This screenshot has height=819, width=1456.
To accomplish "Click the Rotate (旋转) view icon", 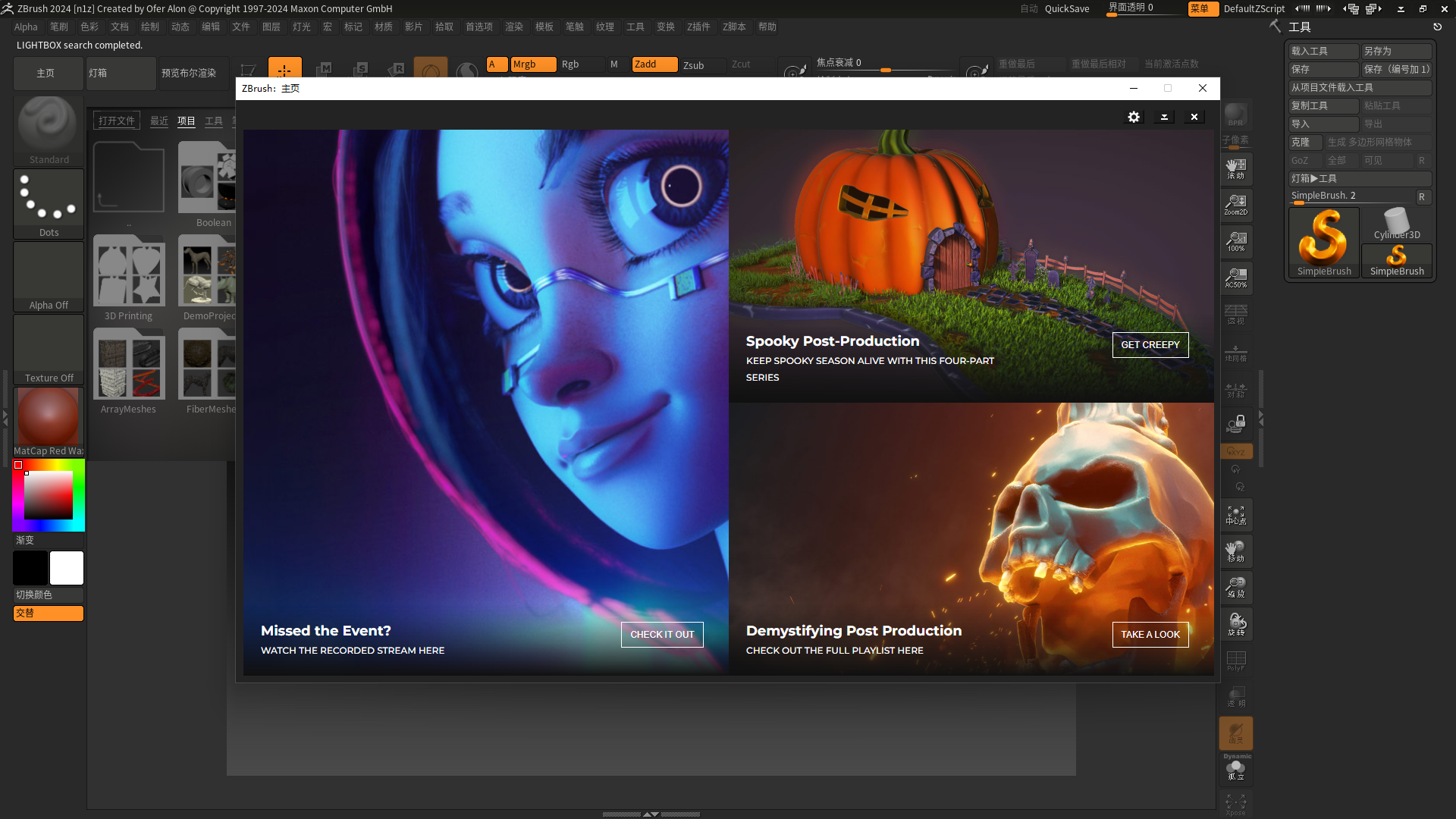I will pos(1235,624).
